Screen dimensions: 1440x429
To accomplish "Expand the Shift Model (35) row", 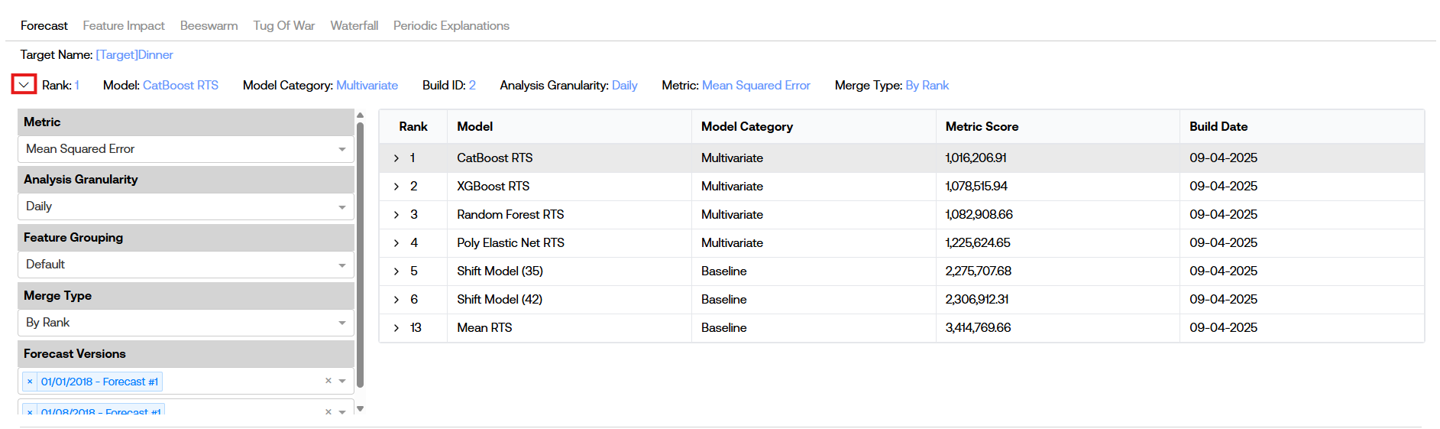I will click(397, 271).
